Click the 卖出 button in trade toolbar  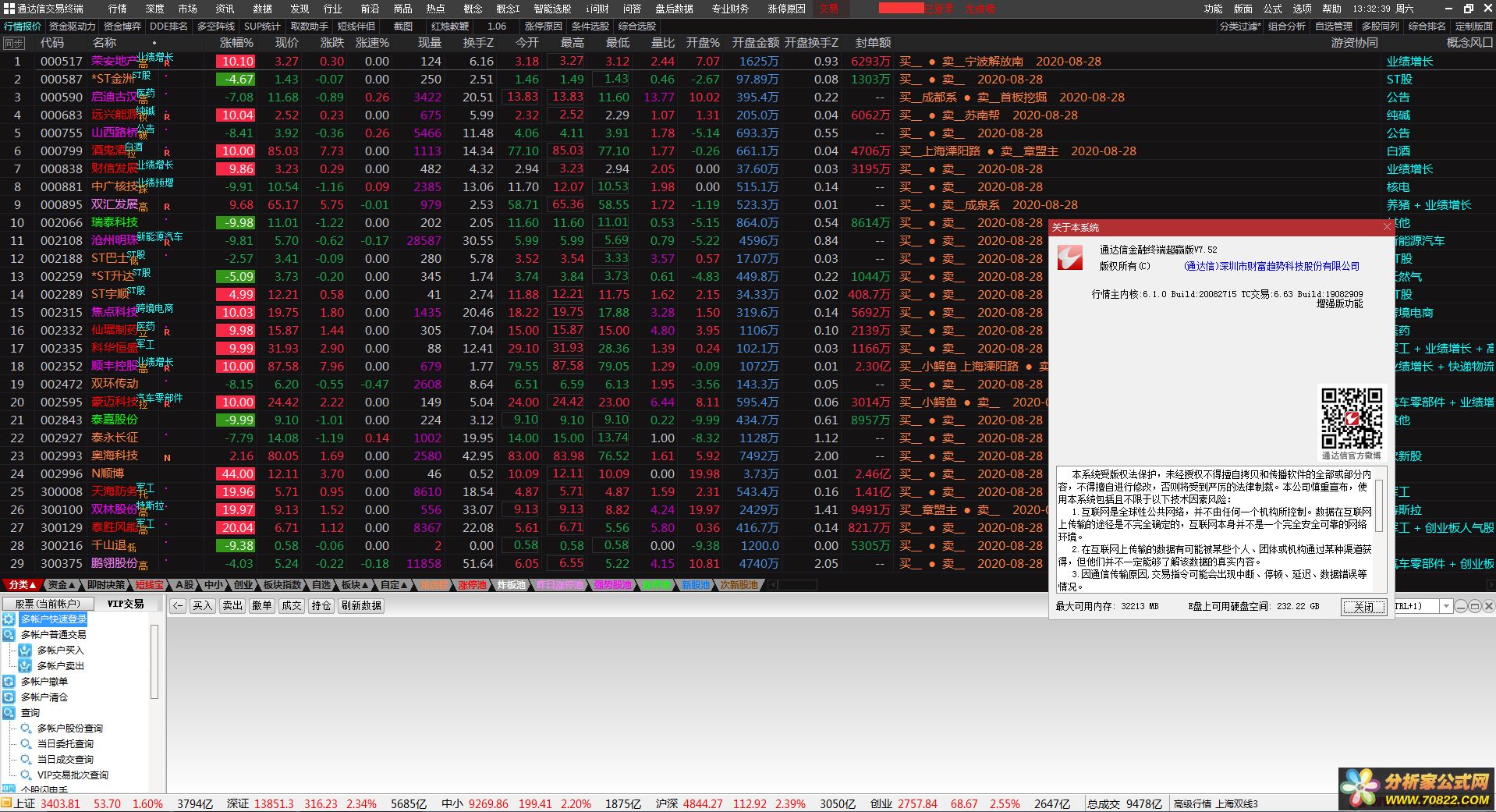click(232, 605)
